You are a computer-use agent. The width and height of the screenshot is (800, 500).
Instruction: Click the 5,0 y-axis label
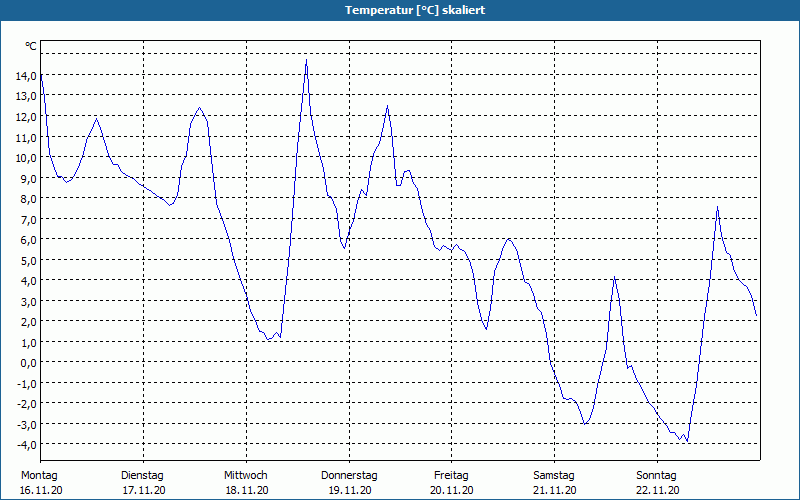coord(28,260)
